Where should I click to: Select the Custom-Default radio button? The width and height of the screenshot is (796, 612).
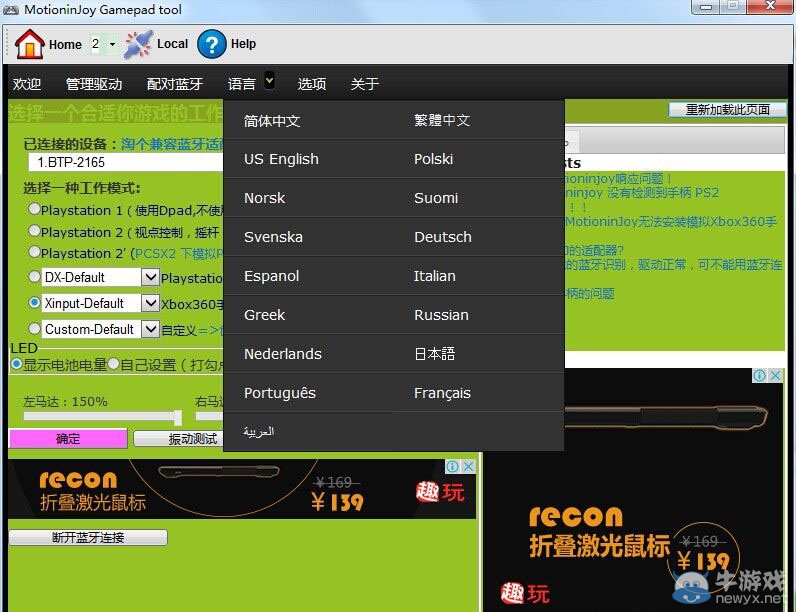(35, 328)
